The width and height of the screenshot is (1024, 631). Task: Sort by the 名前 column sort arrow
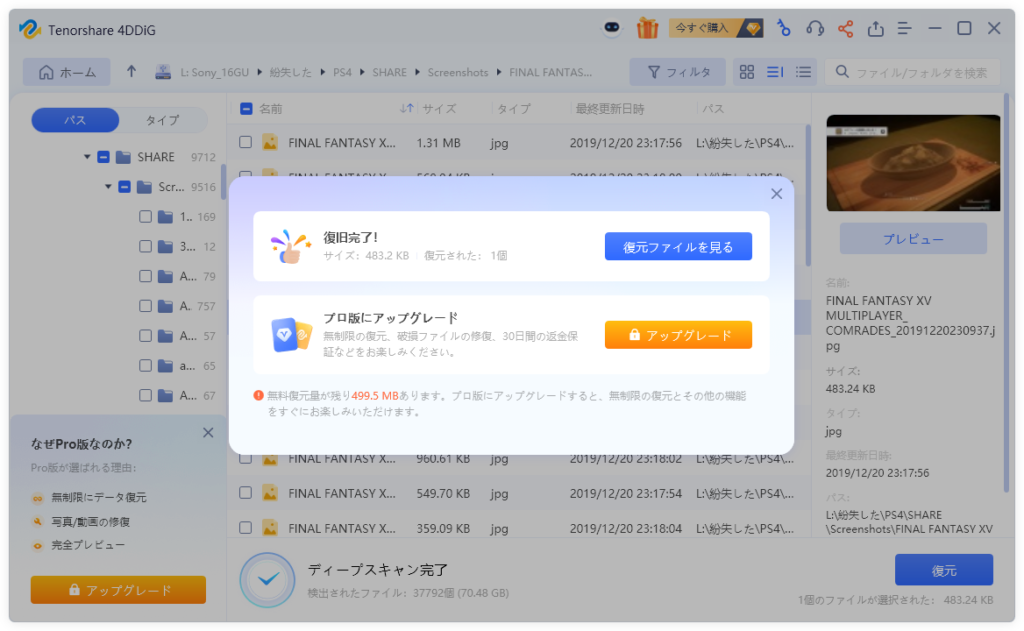click(x=406, y=108)
